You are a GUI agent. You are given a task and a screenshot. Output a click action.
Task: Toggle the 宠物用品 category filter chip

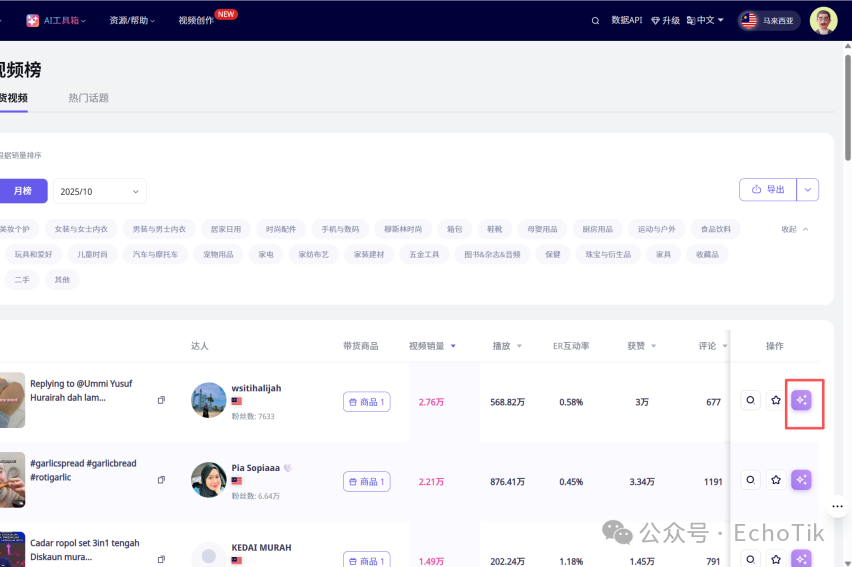click(218, 255)
